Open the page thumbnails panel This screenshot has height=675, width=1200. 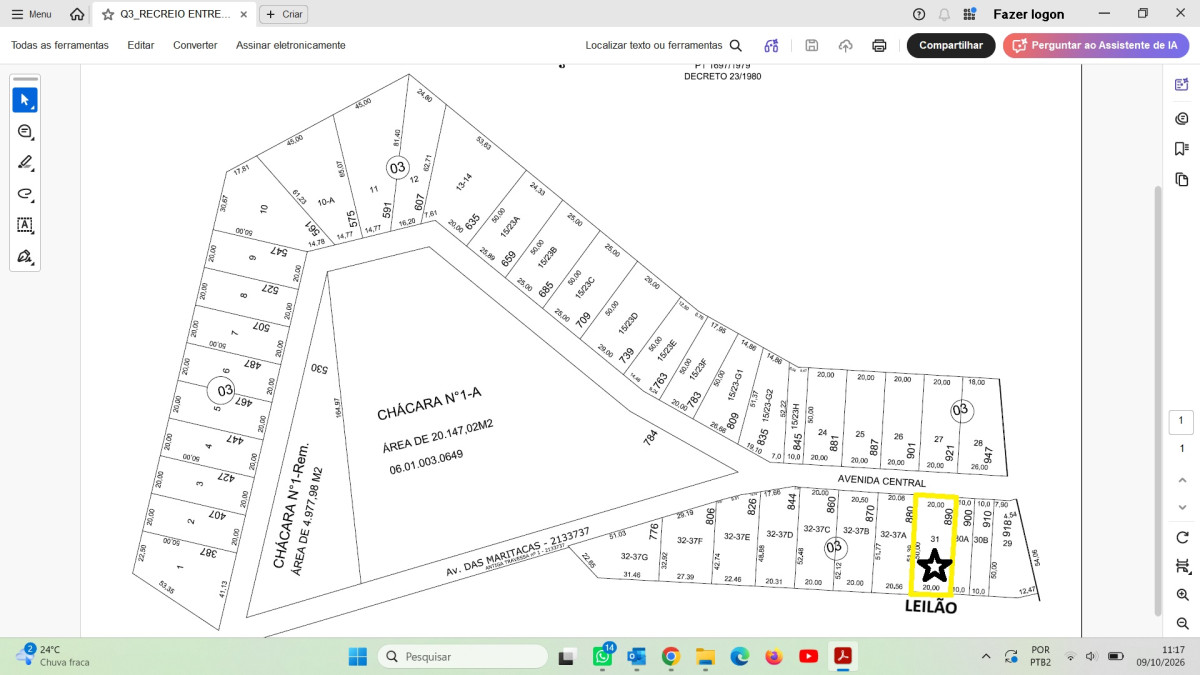tap(1182, 179)
